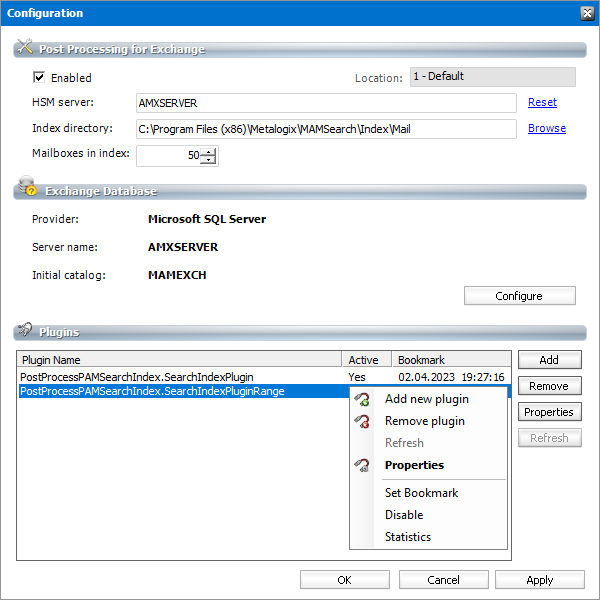
Task: Close the Configuration dialog
Action: (x=587, y=13)
